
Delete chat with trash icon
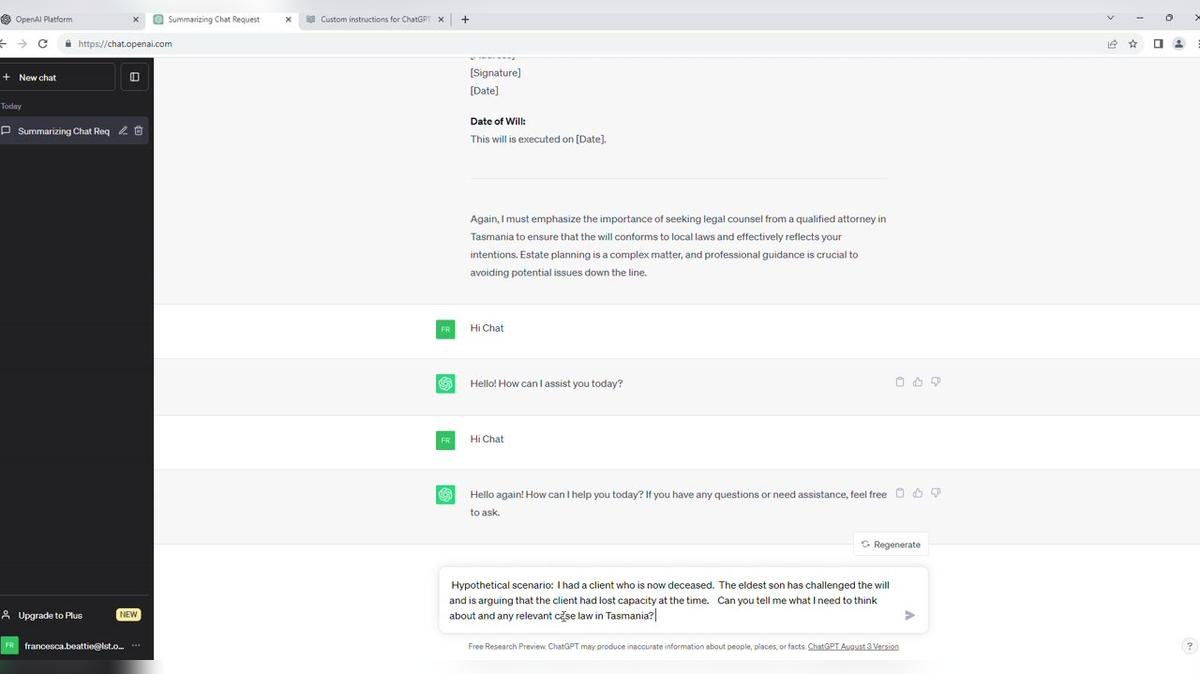click(139, 131)
